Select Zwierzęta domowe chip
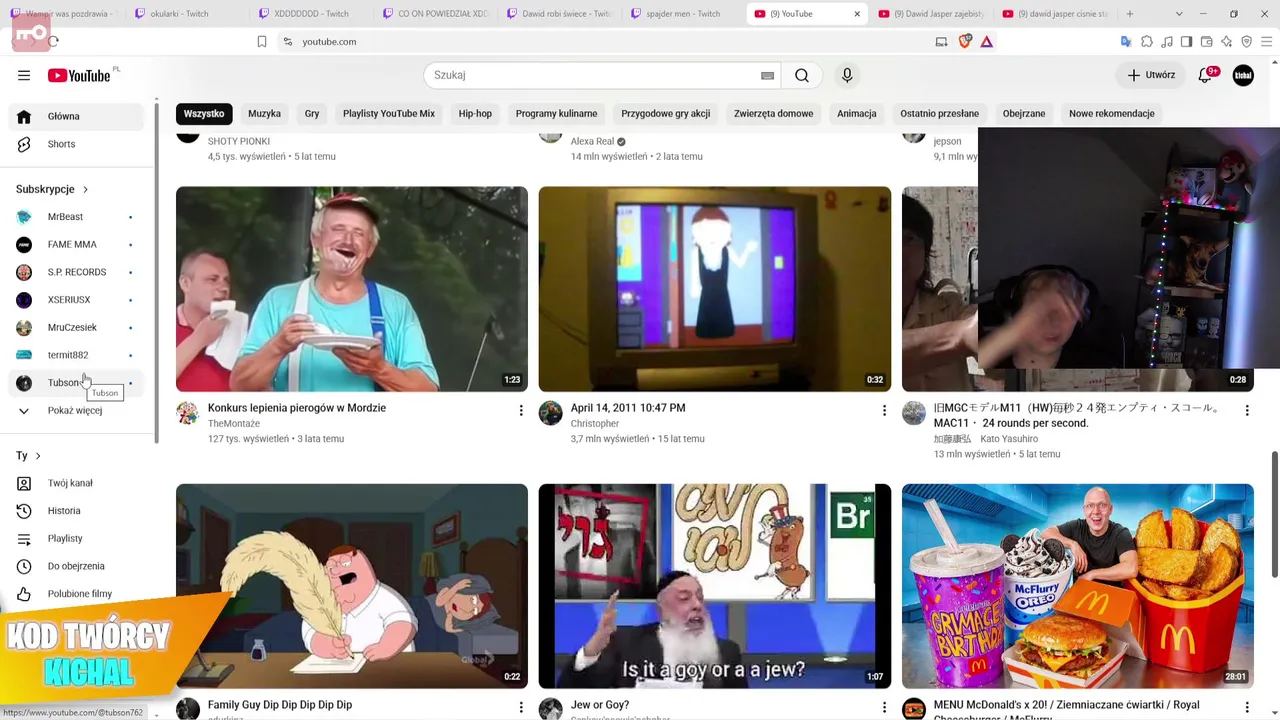The width and height of the screenshot is (1280, 720). (x=774, y=113)
